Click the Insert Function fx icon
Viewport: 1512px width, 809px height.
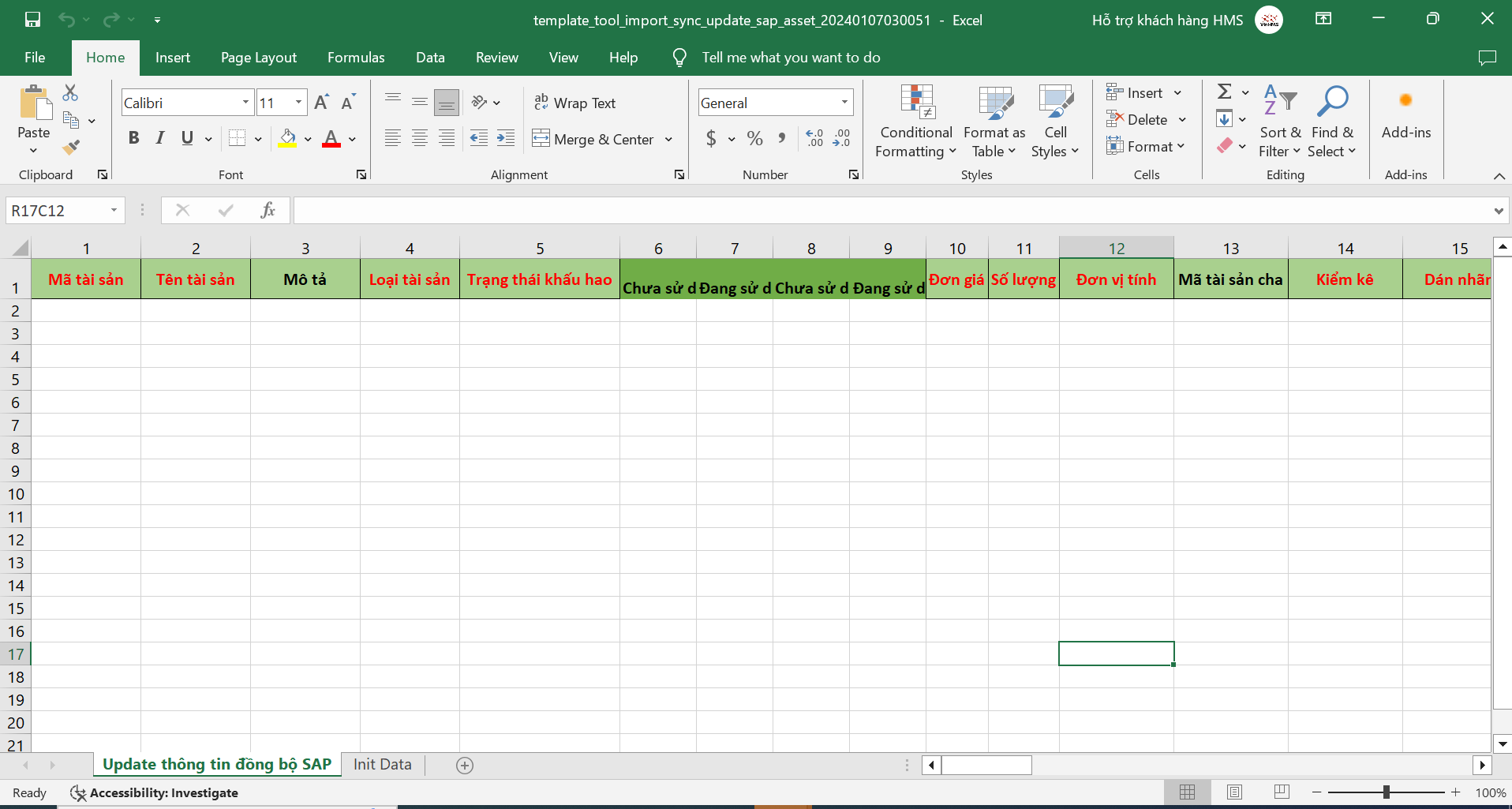[x=268, y=210]
